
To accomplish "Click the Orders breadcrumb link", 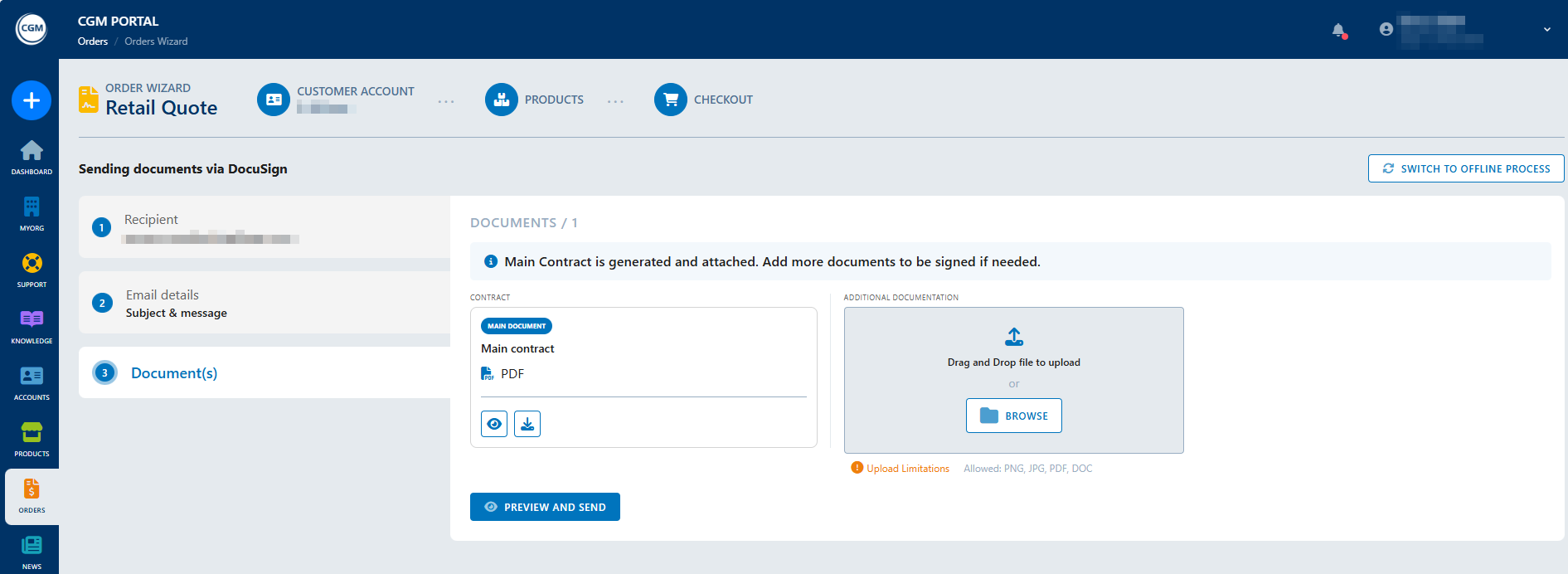I will tap(93, 41).
